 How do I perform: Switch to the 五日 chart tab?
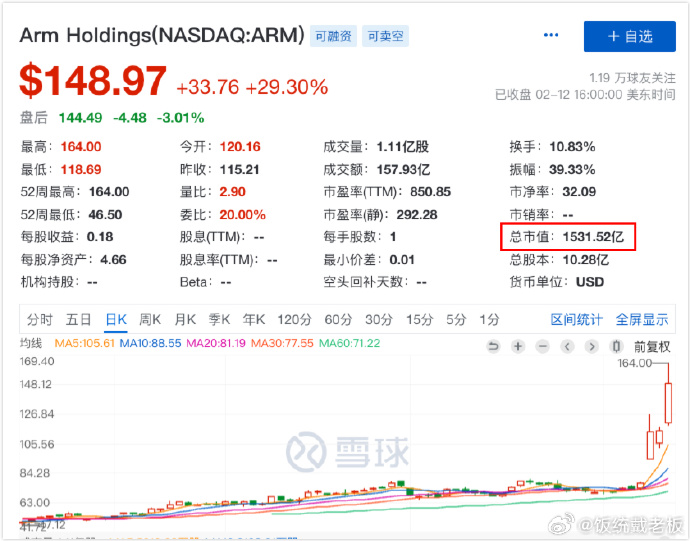tap(78, 320)
